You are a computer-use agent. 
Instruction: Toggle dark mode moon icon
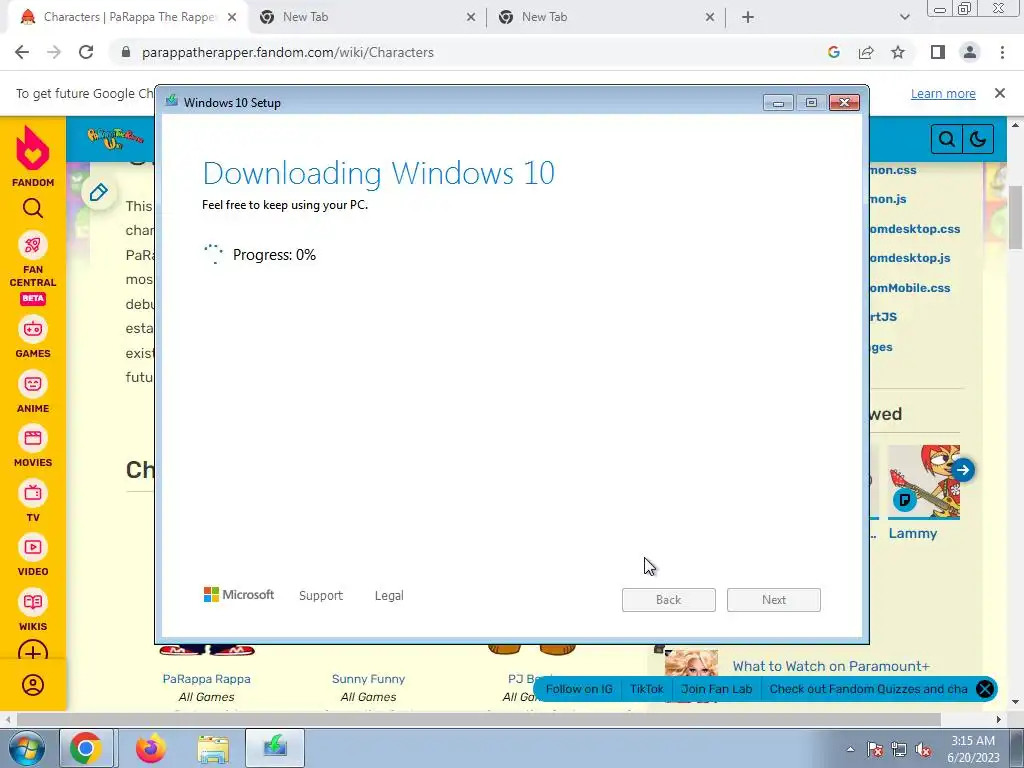[978, 139]
